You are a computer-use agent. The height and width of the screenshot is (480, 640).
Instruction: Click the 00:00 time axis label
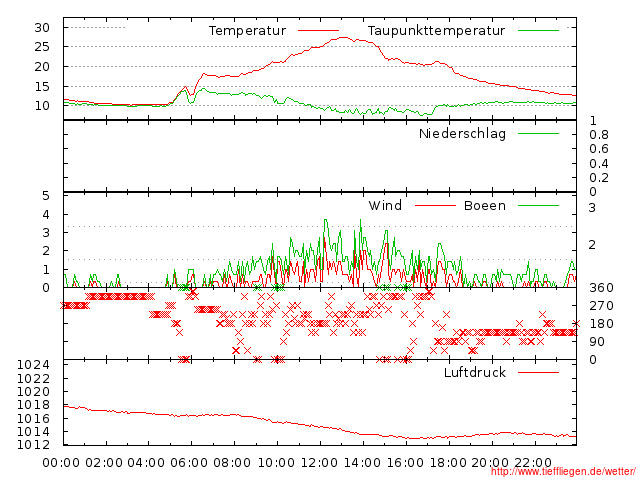[61, 463]
